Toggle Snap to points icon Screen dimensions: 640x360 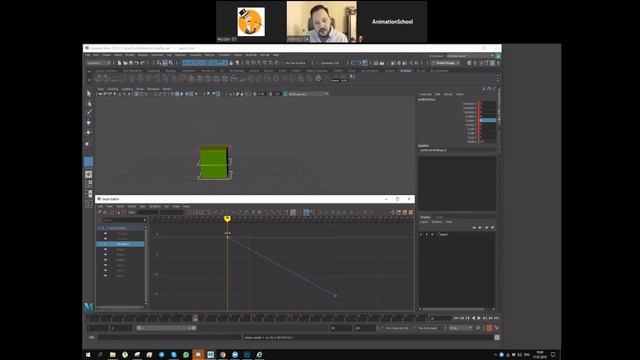point(259,63)
